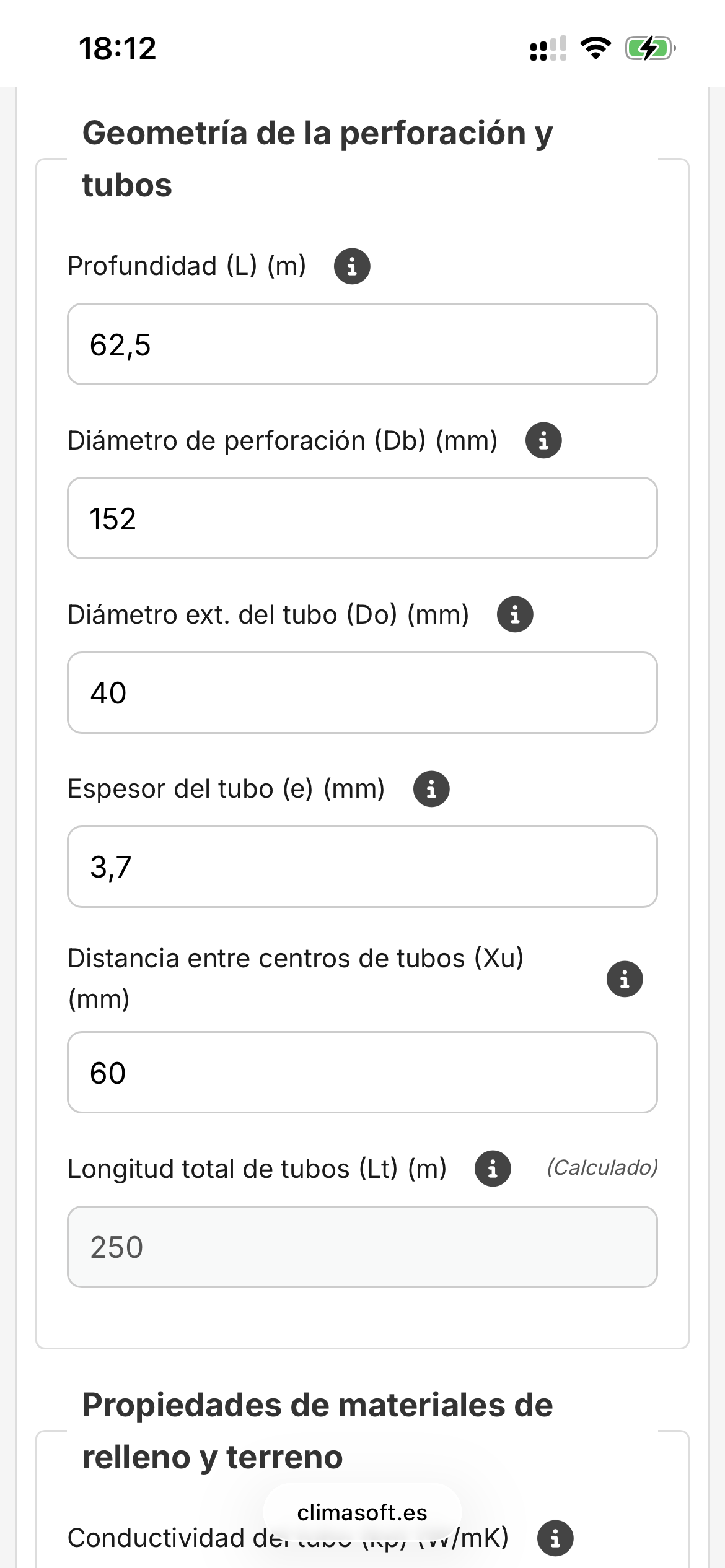Image resolution: width=725 pixels, height=1568 pixels.
Task: Select the tube outer diameter field 40
Action: tap(362, 692)
